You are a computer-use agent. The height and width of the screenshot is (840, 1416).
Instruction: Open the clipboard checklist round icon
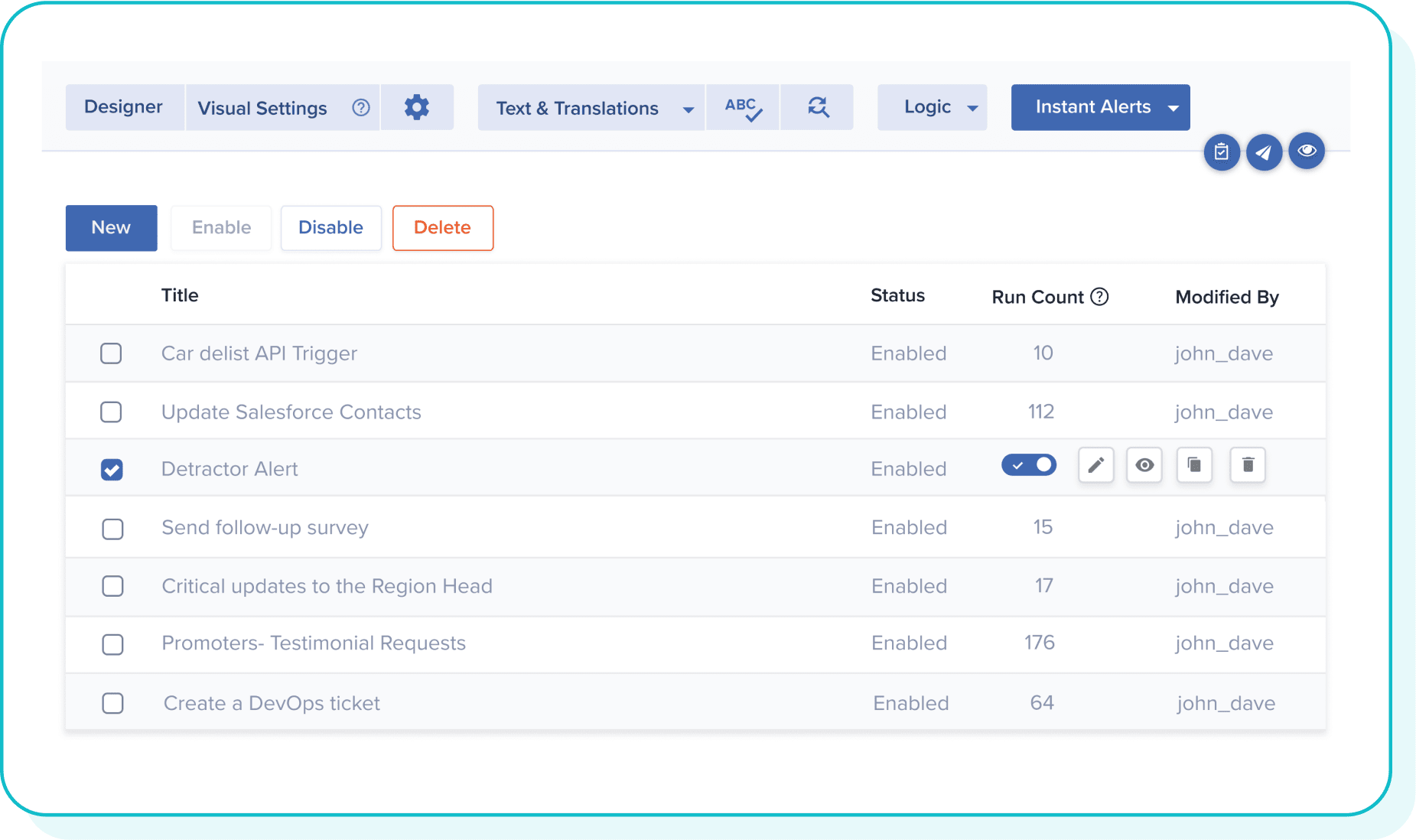coord(1222,151)
